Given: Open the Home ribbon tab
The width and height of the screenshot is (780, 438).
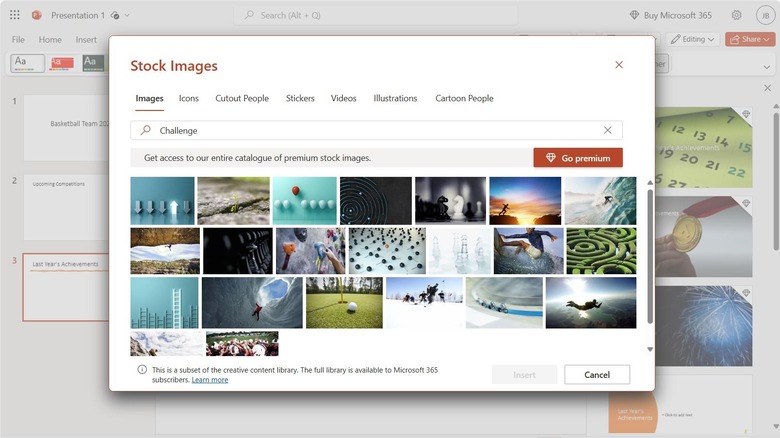Looking at the screenshot, I should (x=50, y=39).
